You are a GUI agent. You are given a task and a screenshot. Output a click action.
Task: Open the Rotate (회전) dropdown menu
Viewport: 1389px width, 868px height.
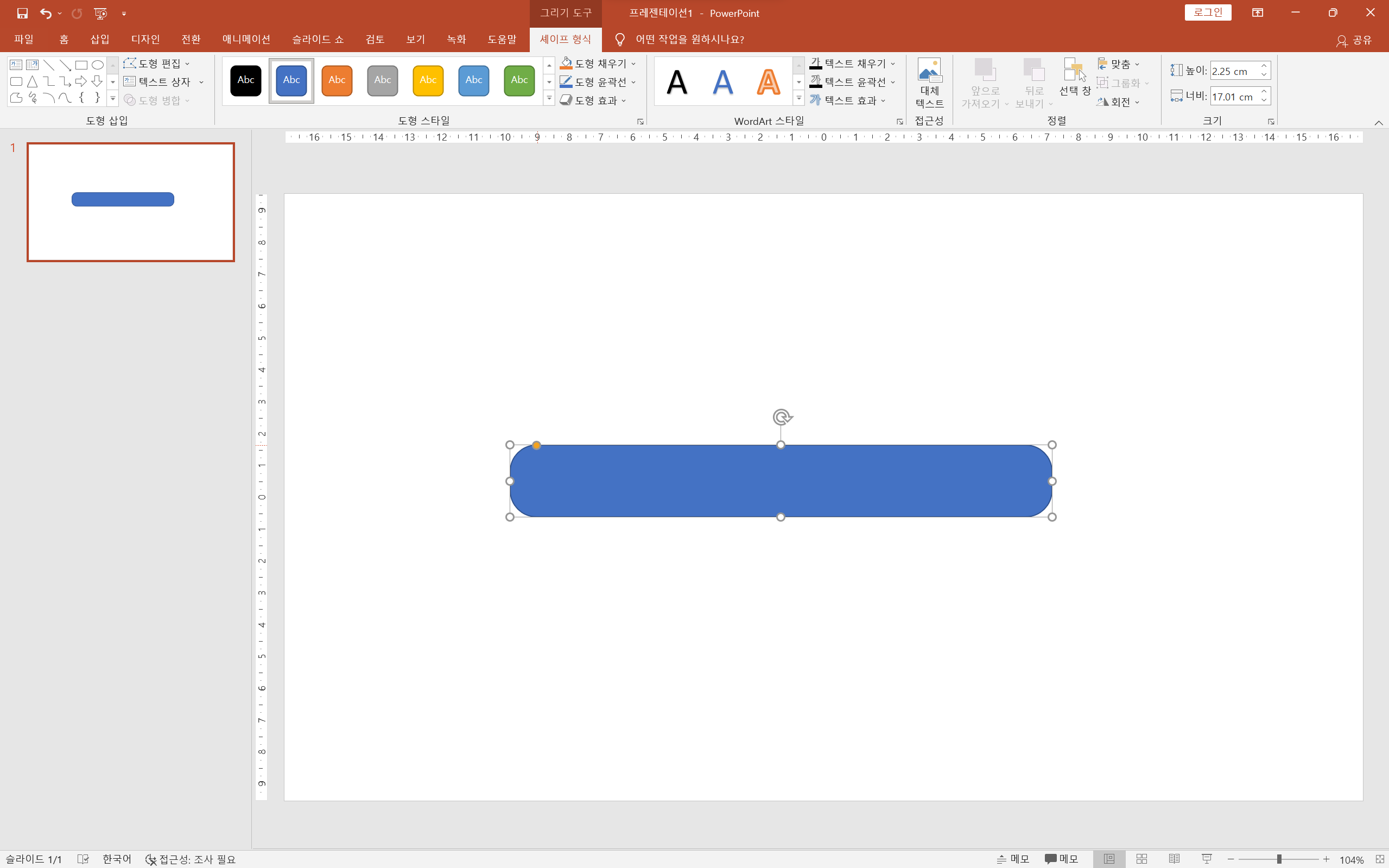point(1119,102)
